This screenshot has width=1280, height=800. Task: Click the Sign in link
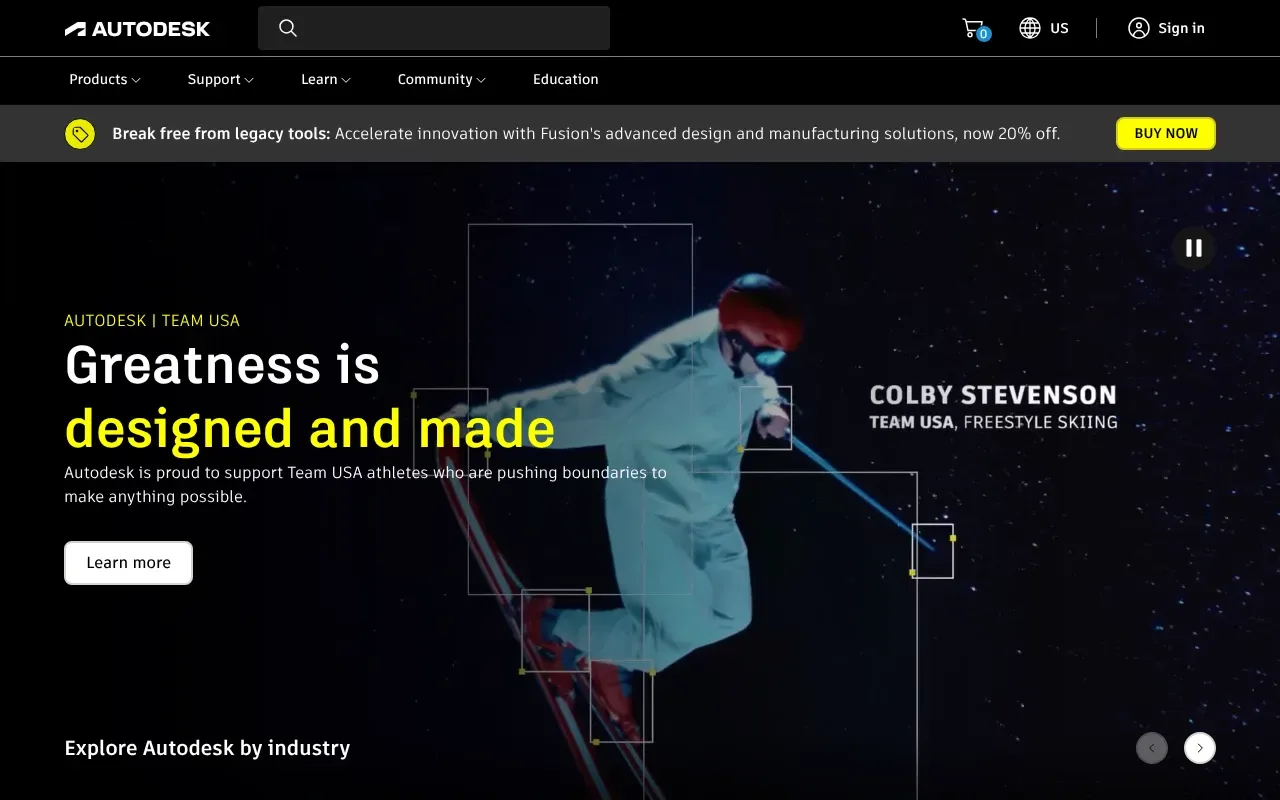coord(1181,28)
